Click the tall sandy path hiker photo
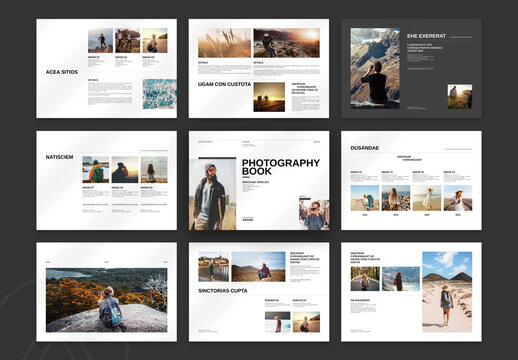This screenshot has height=360, width=518. (x=447, y=292)
